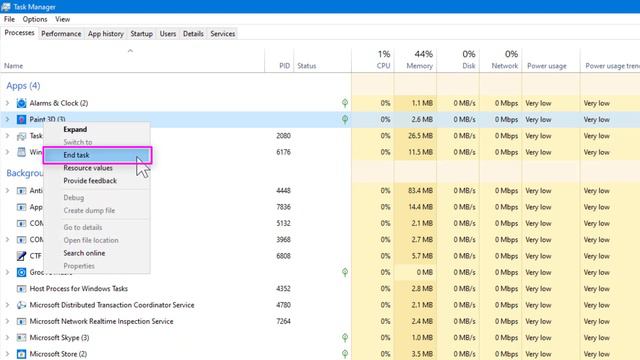Click the Paint 3D app icon
The height and width of the screenshot is (360, 640).
point(21,120)
